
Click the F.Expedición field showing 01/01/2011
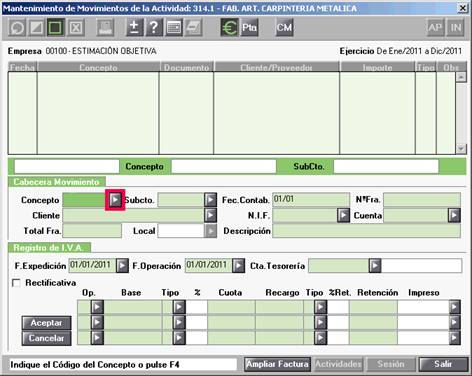pos(92,266)
